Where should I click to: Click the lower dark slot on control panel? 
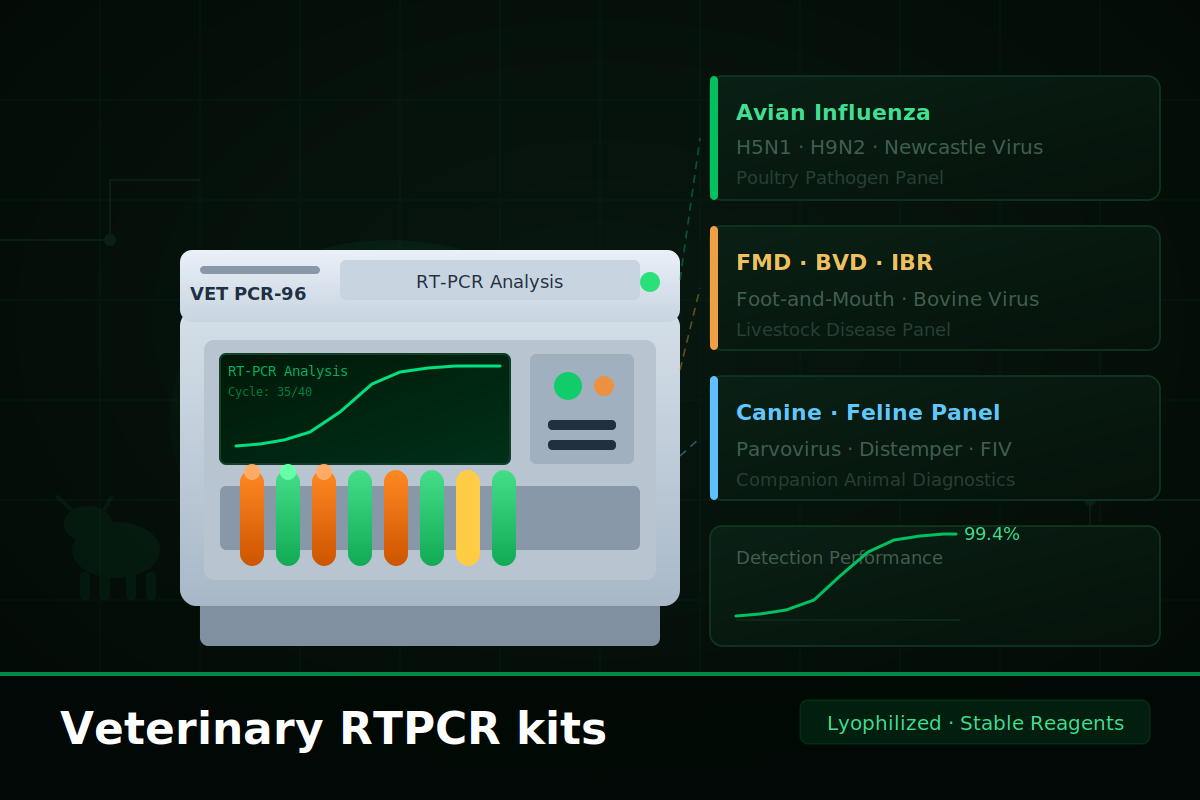coord(582,445)
